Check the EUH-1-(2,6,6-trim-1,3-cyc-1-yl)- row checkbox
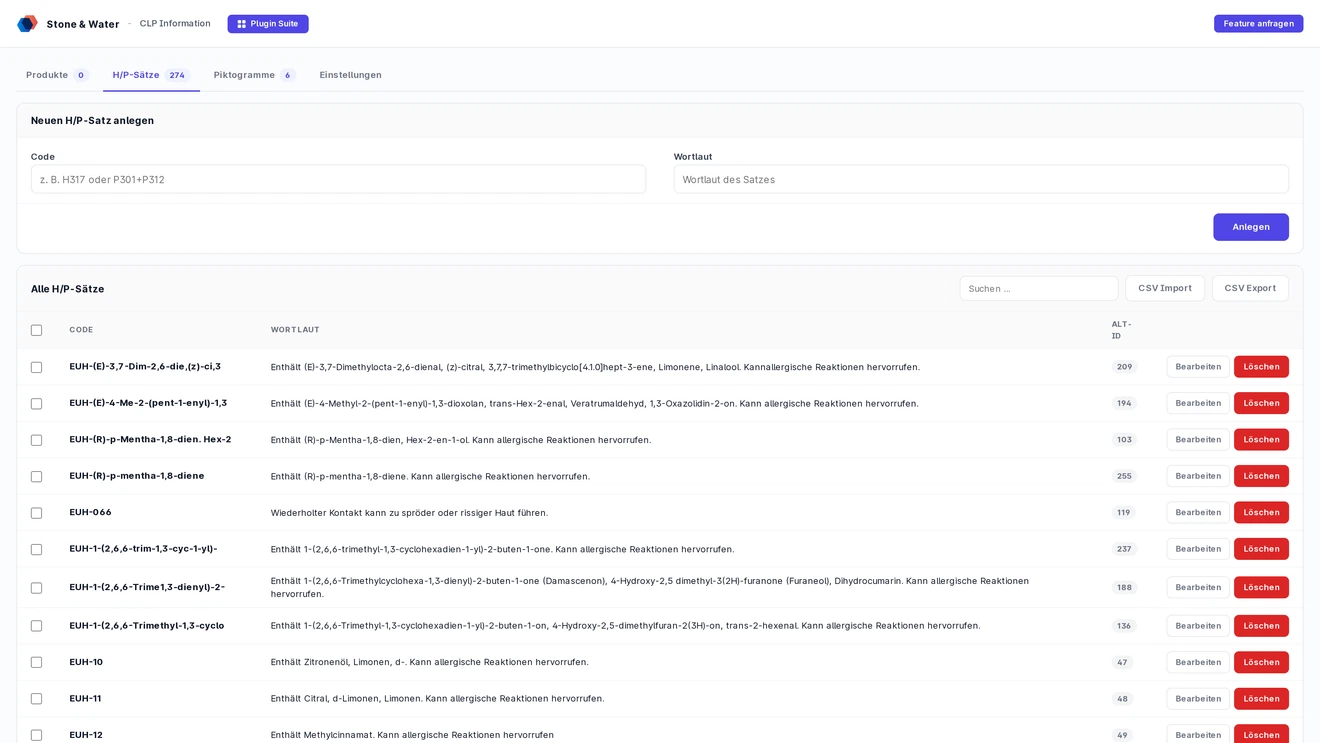 (x=36, y=549)
